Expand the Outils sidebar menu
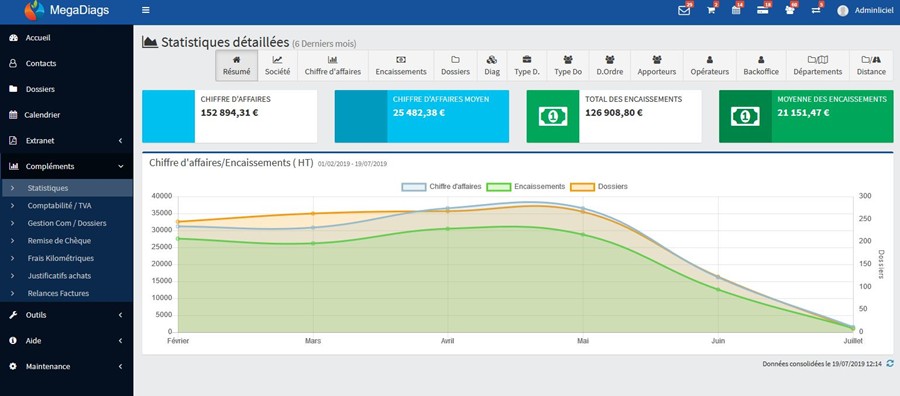Viewport: 900px width, 396px height. point(67,315)
